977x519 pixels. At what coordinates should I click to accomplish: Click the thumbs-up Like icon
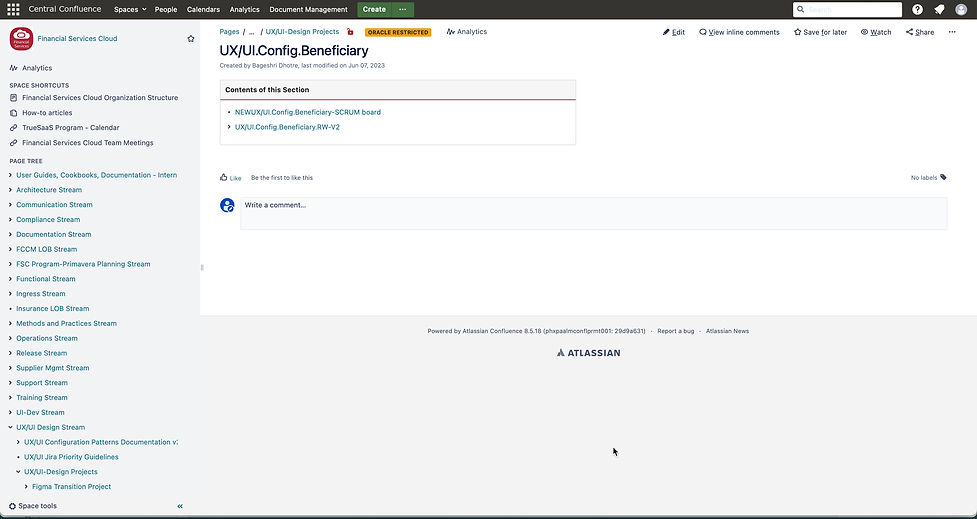(x=224, y=178)
